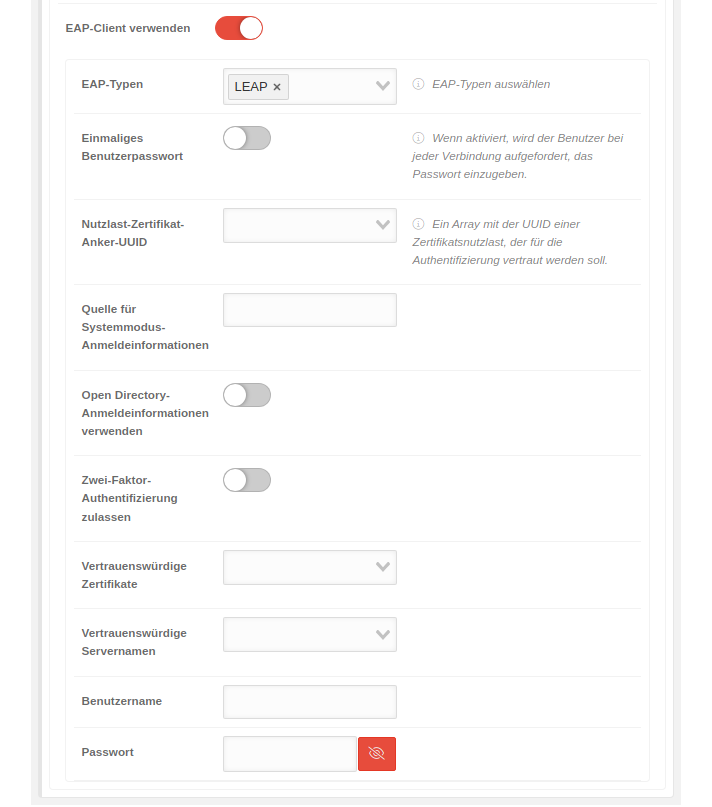Enable Einmaliges Benutzerpasswort toggle
The width and height of the screenshot is (712, 807).
tap(247, 138)
